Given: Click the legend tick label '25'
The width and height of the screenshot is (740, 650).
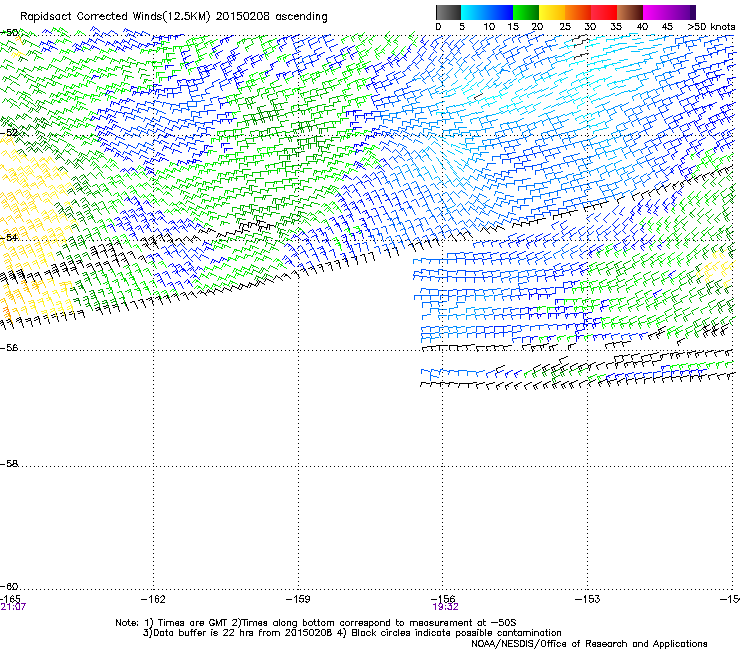Looking at the screenshot, I should (x=564, y=27).
